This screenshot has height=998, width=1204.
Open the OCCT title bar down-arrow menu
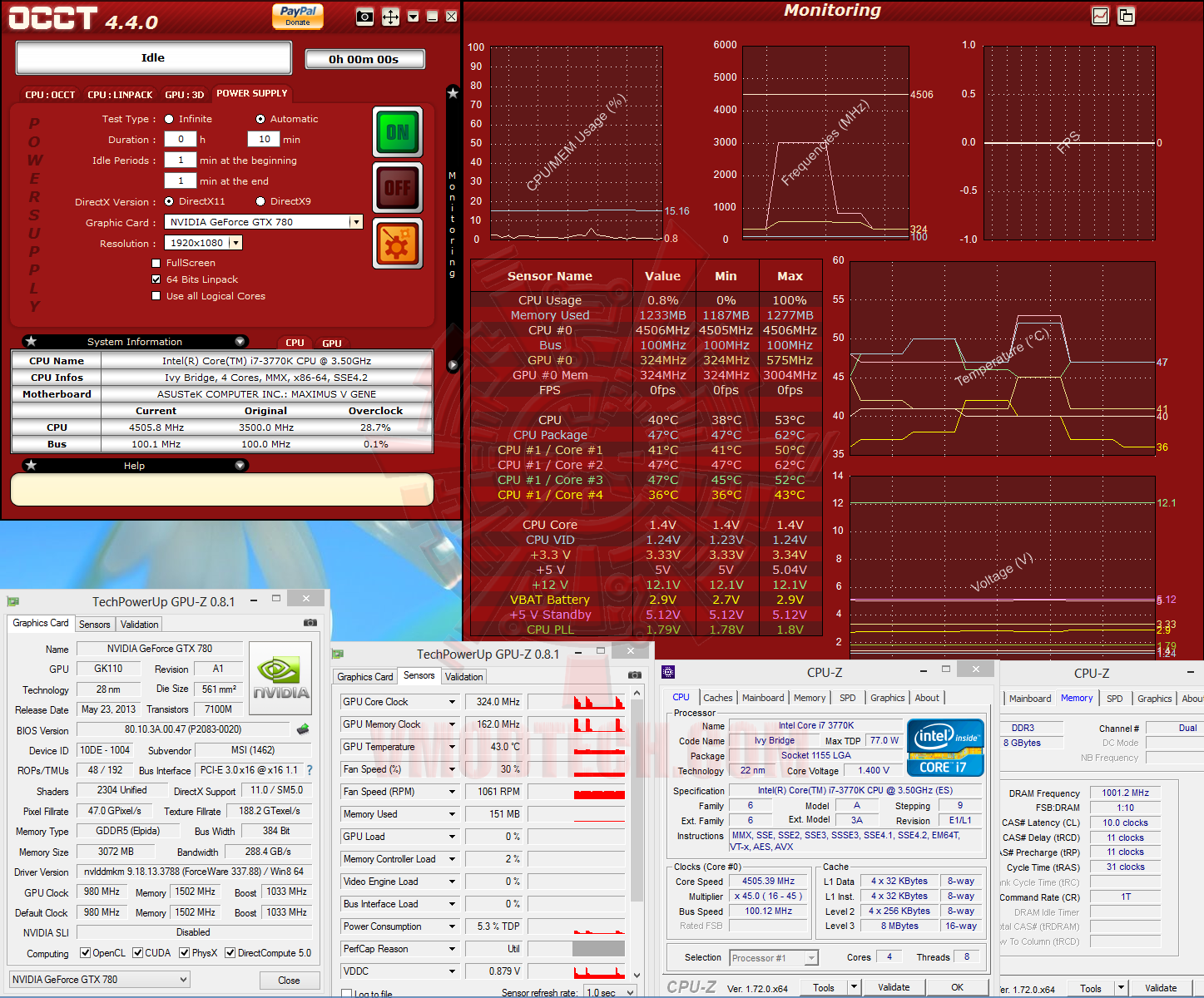pos(414,17)
